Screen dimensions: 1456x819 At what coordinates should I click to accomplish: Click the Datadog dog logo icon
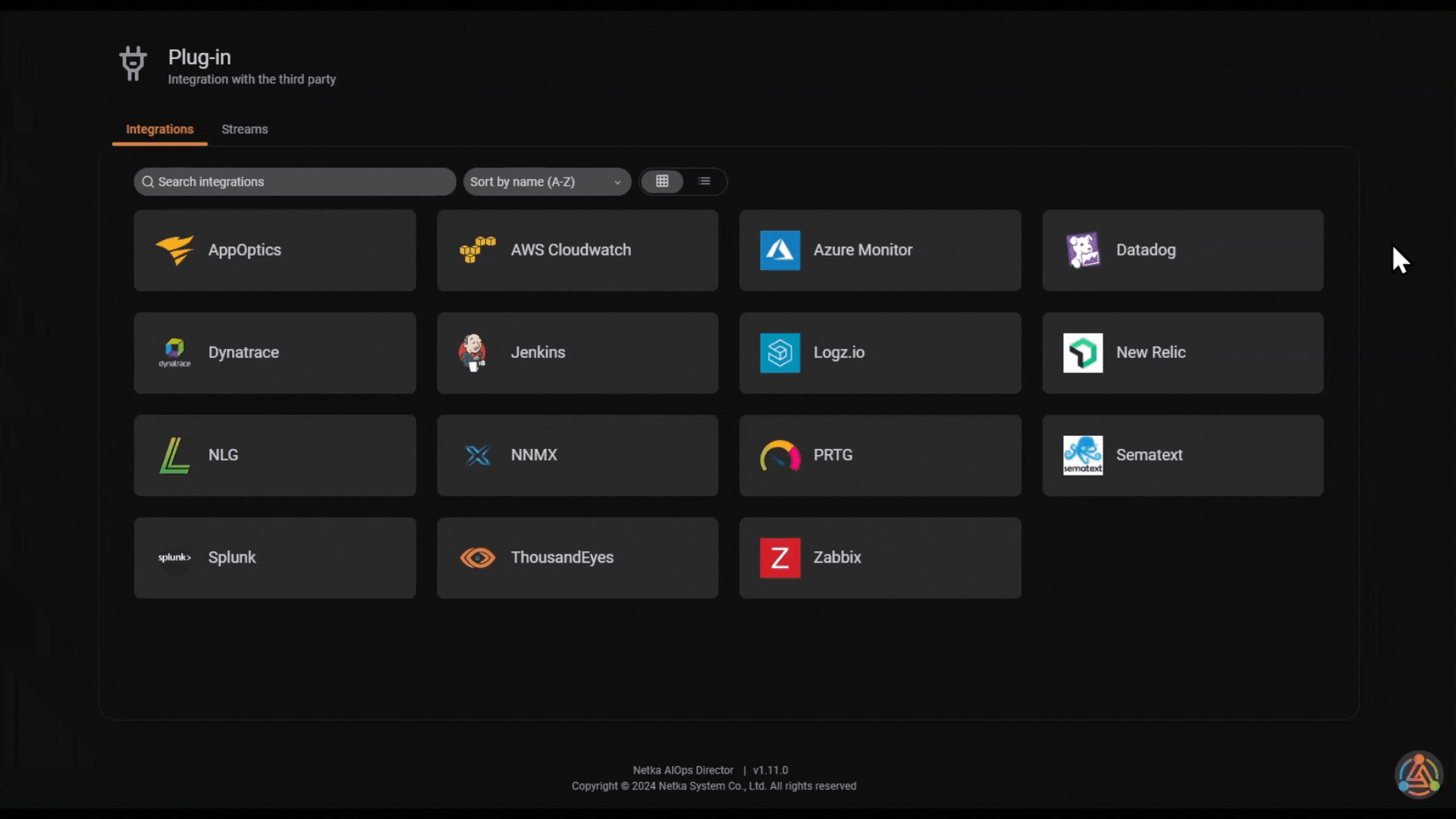click(x=1083, y=250)
